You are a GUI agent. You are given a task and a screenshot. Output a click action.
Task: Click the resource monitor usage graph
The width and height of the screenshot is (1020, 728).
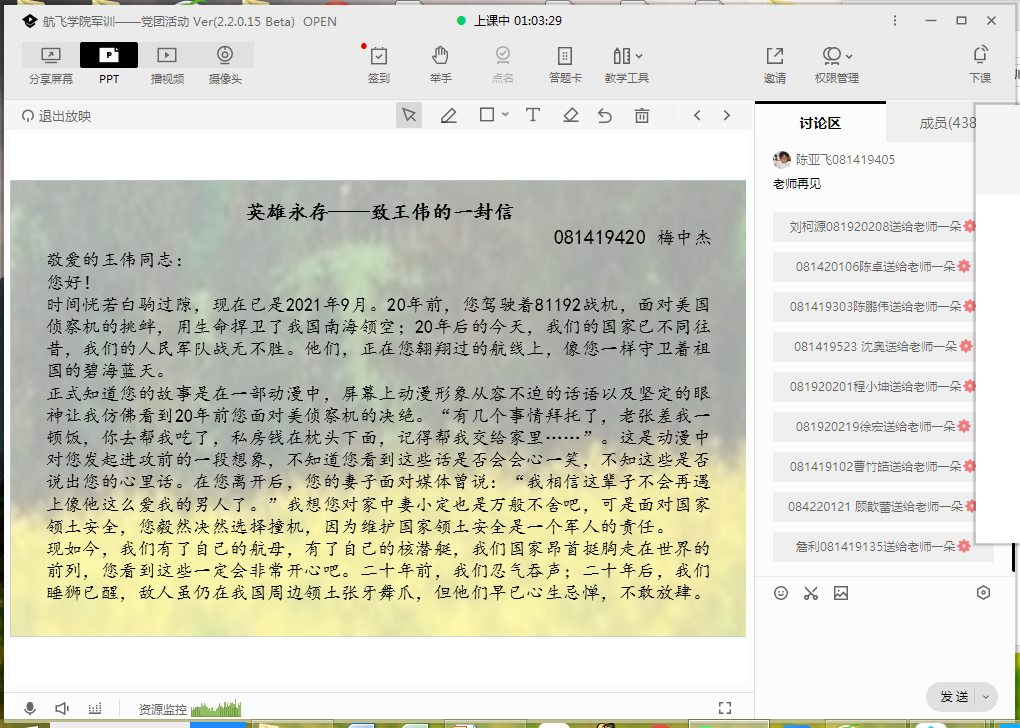(x=215, y=708)
